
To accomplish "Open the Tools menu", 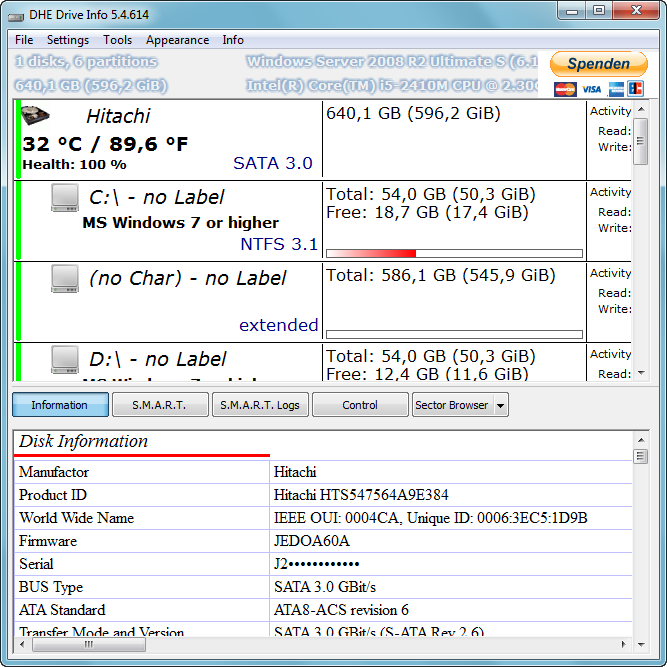I will [x=117, y=40].
